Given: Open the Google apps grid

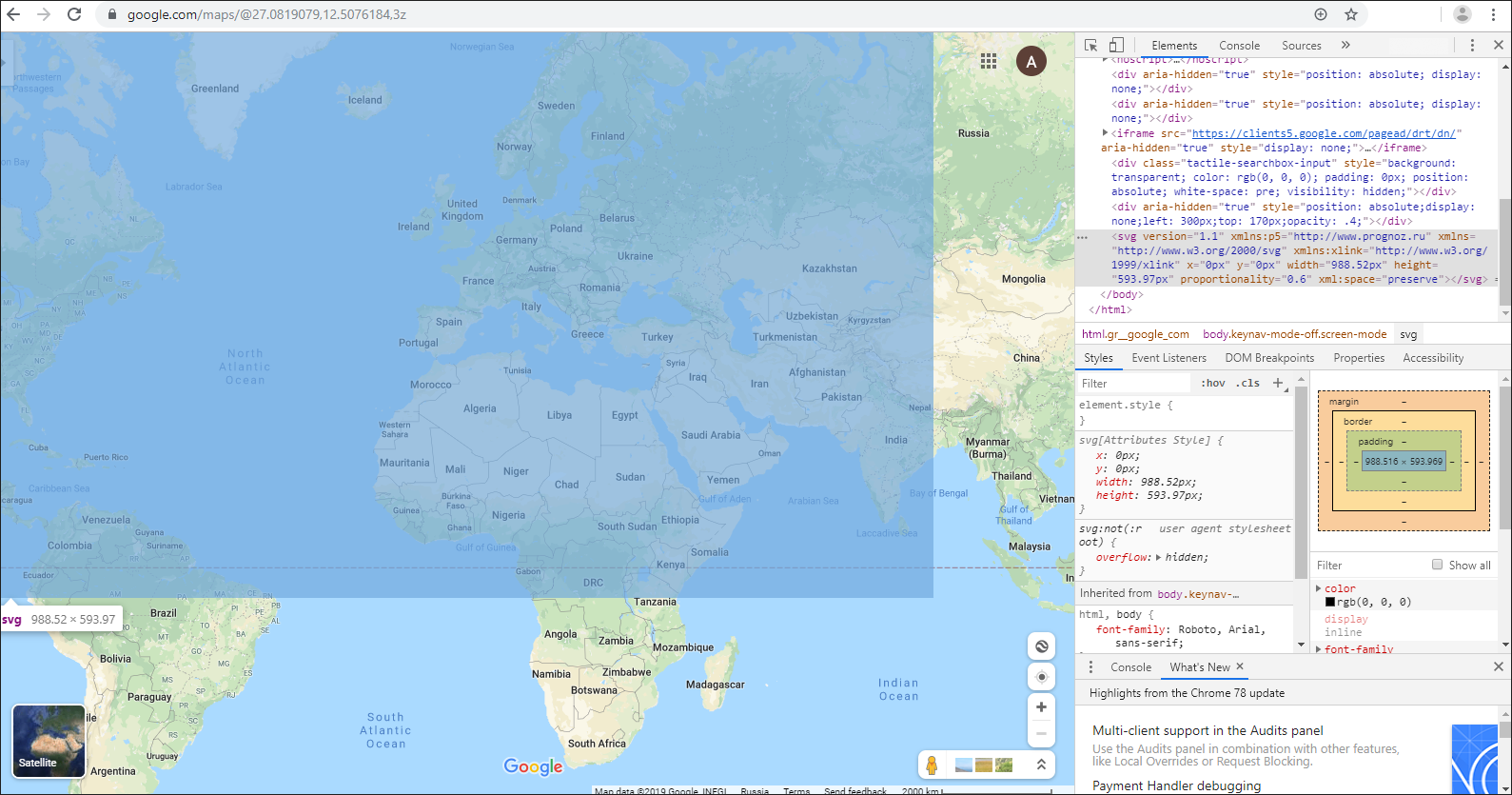Looking at the screenshot, I should [989, 61].
